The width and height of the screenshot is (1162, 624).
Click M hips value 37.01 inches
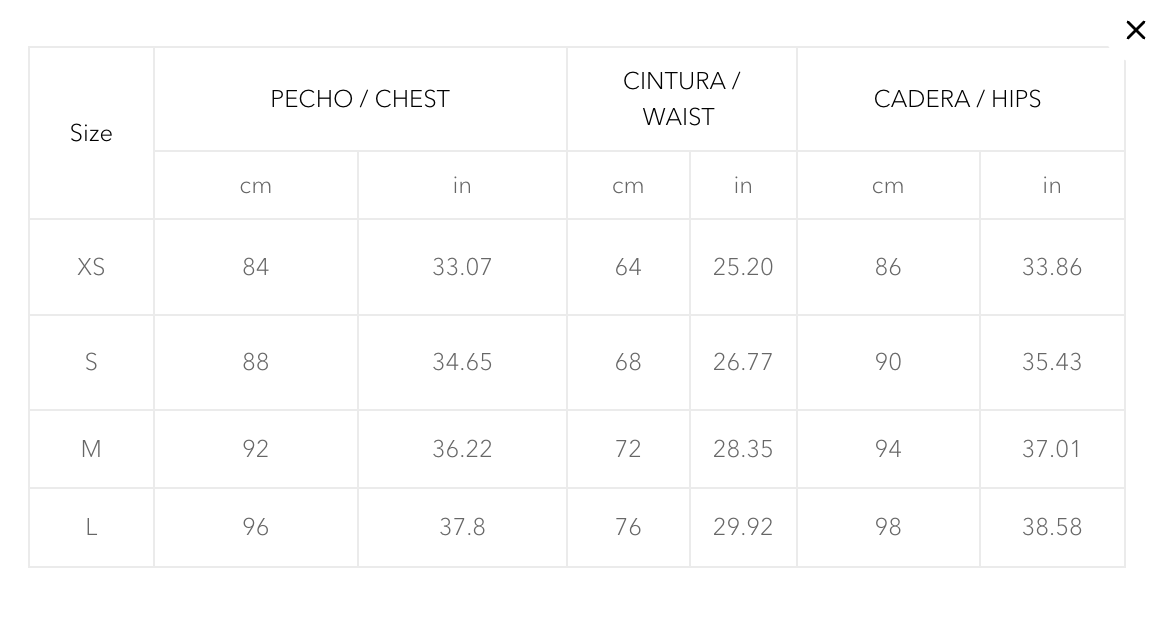click(1052, 449)
